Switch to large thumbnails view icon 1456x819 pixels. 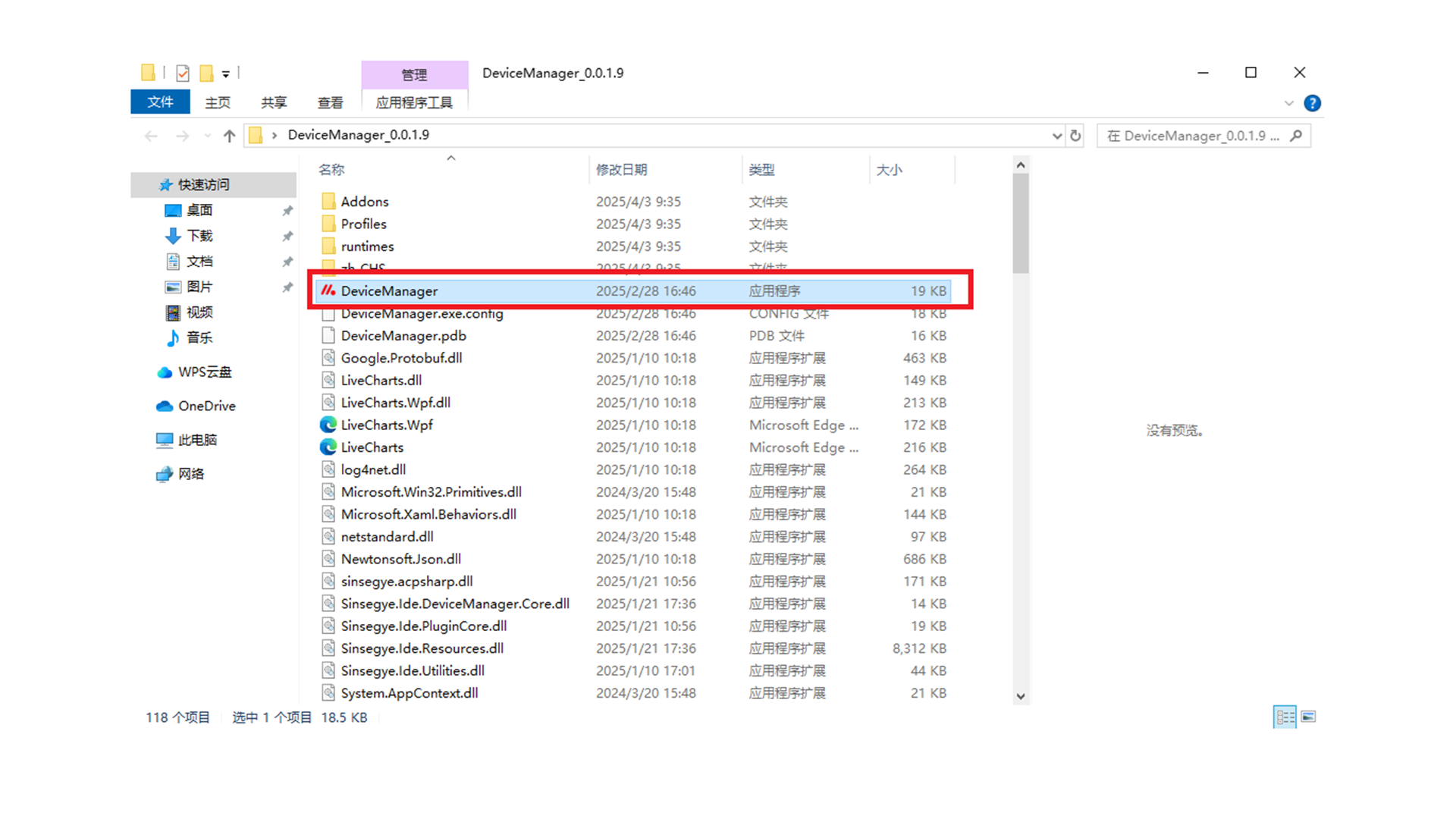pos(1309,717)
